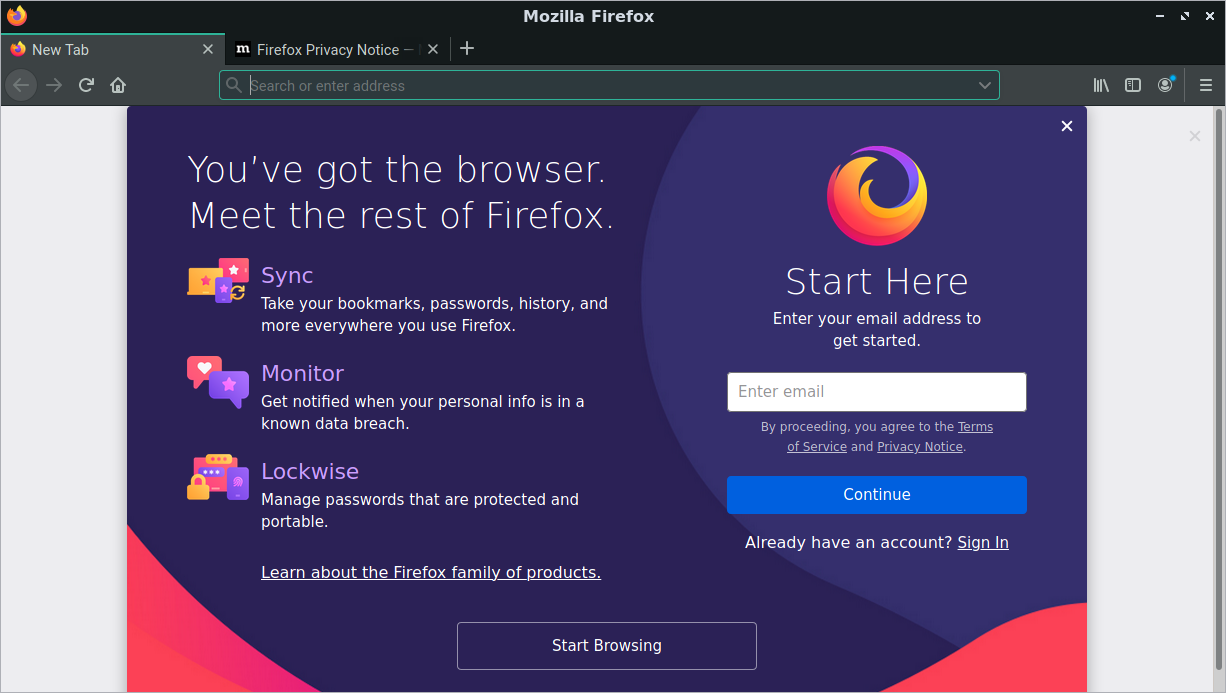Click the Sync illustration icon

pyautogui.click(x=218, y=280)
